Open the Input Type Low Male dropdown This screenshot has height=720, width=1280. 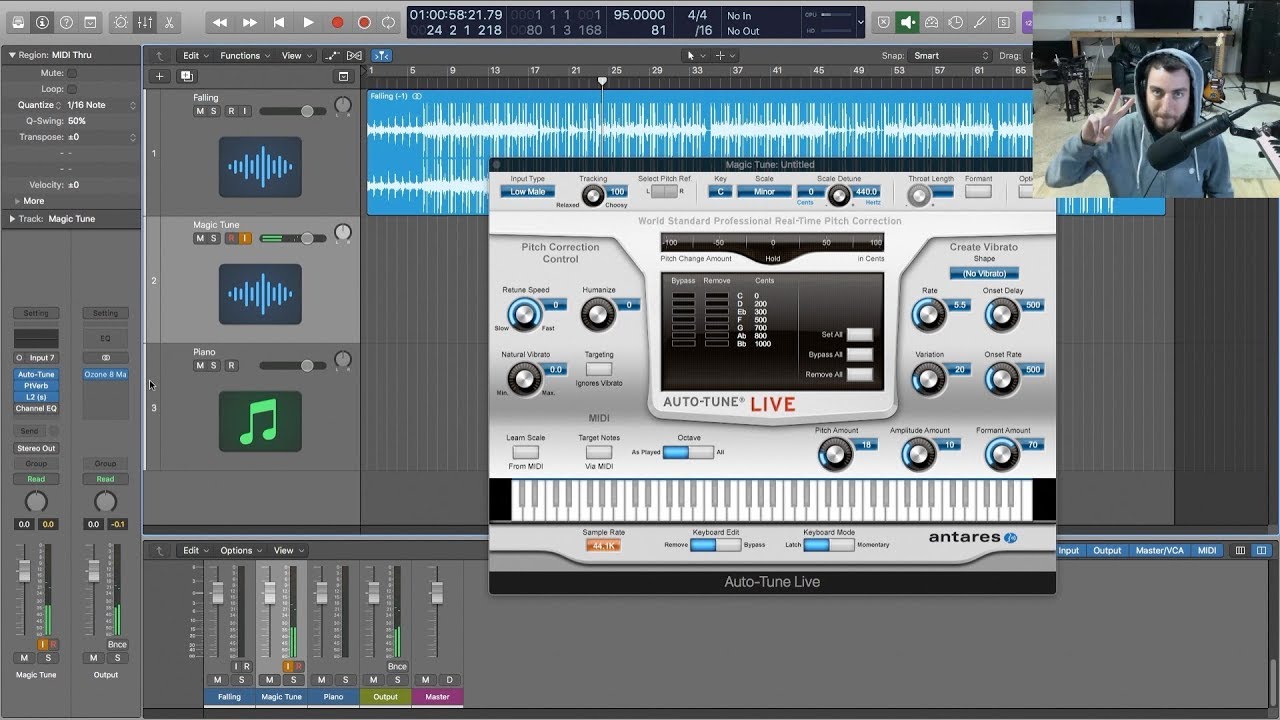[x=527, y=191]
